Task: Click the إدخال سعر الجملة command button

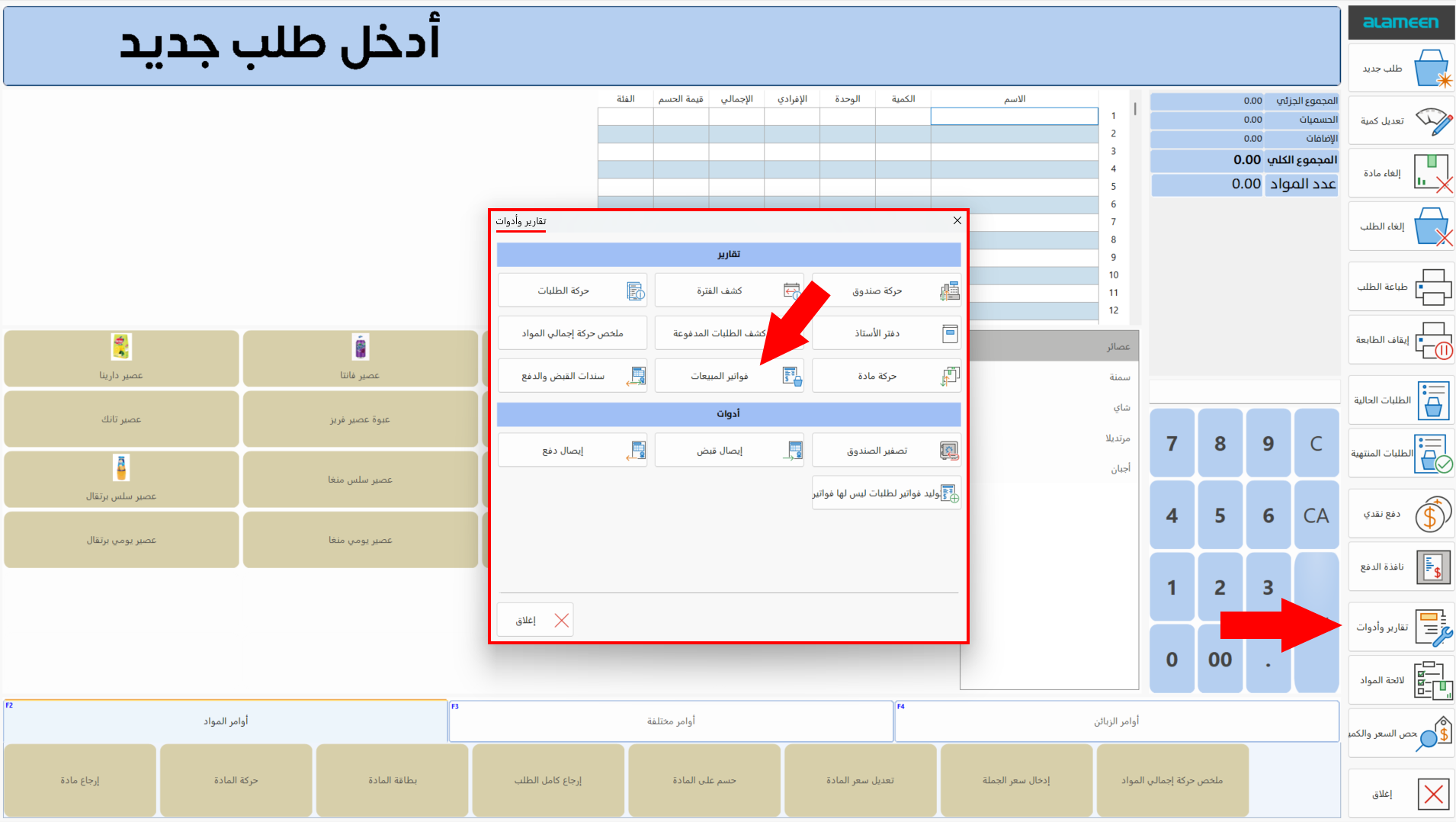Action: tap(1016, 780)
